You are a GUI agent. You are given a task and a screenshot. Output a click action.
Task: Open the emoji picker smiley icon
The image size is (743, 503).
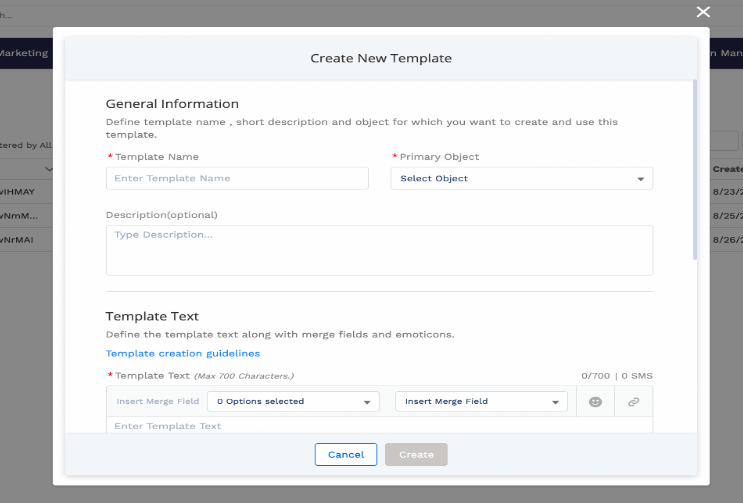coord(595,402)
